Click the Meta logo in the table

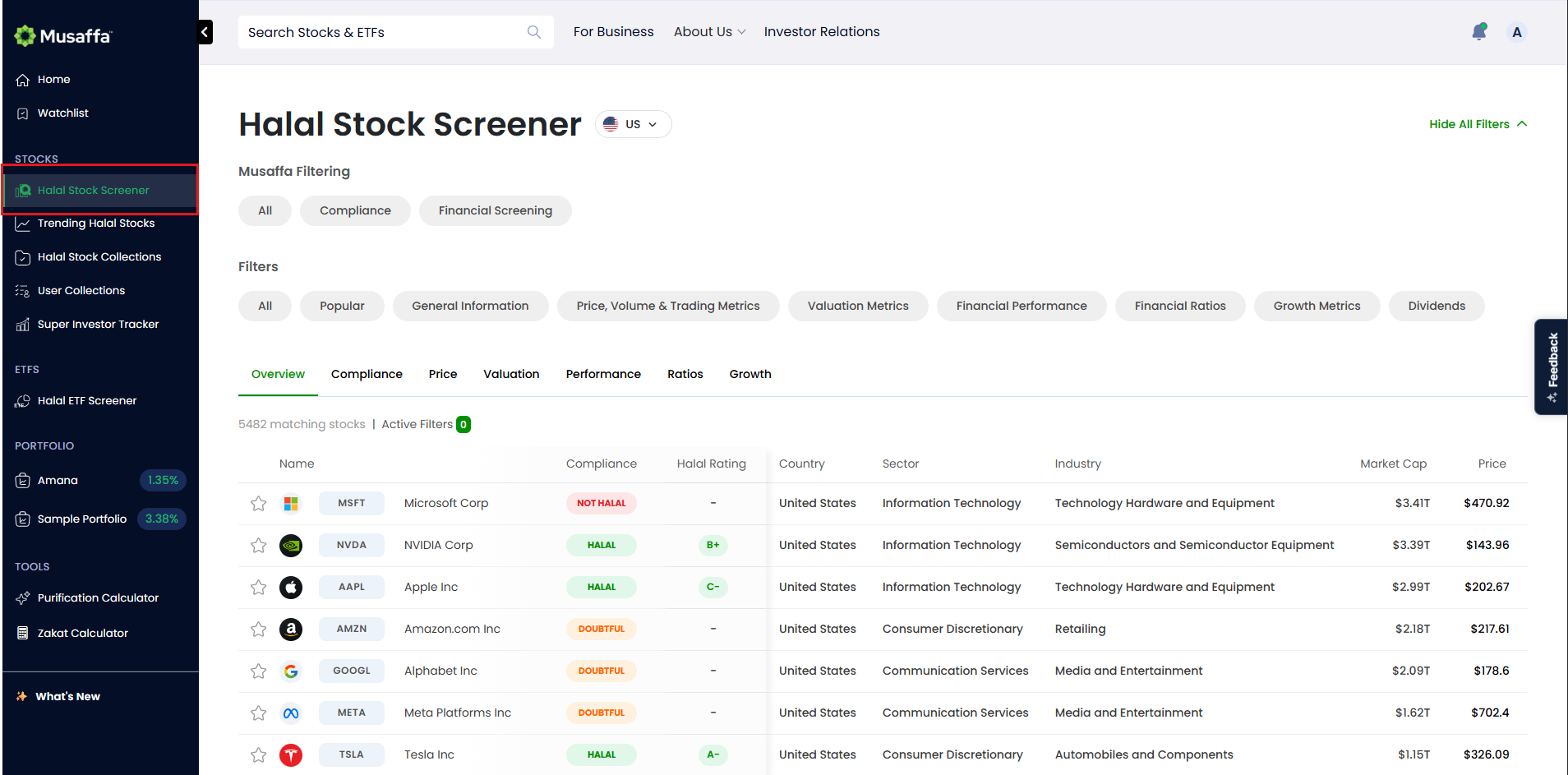tap(291, 713)
